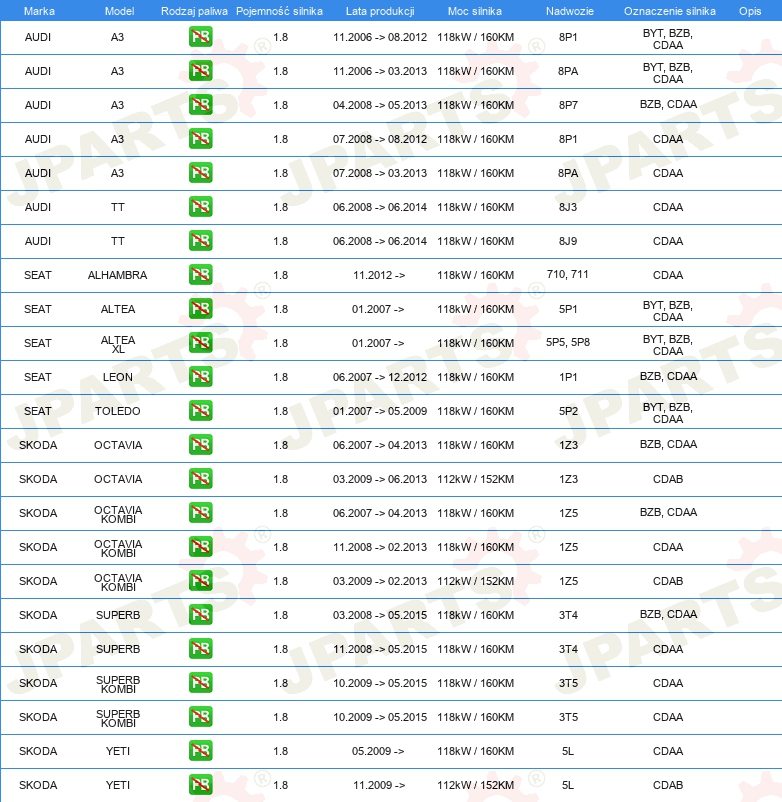782x802 pixels.
Task: Click production dates 04.2008 -> 05.2013
Action: pos(380,105)
